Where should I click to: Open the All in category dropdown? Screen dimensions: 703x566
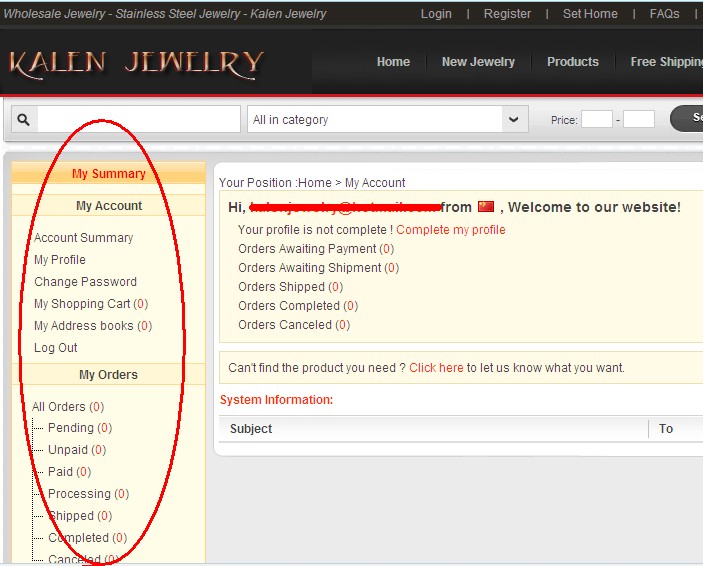(x=388, y=119)
